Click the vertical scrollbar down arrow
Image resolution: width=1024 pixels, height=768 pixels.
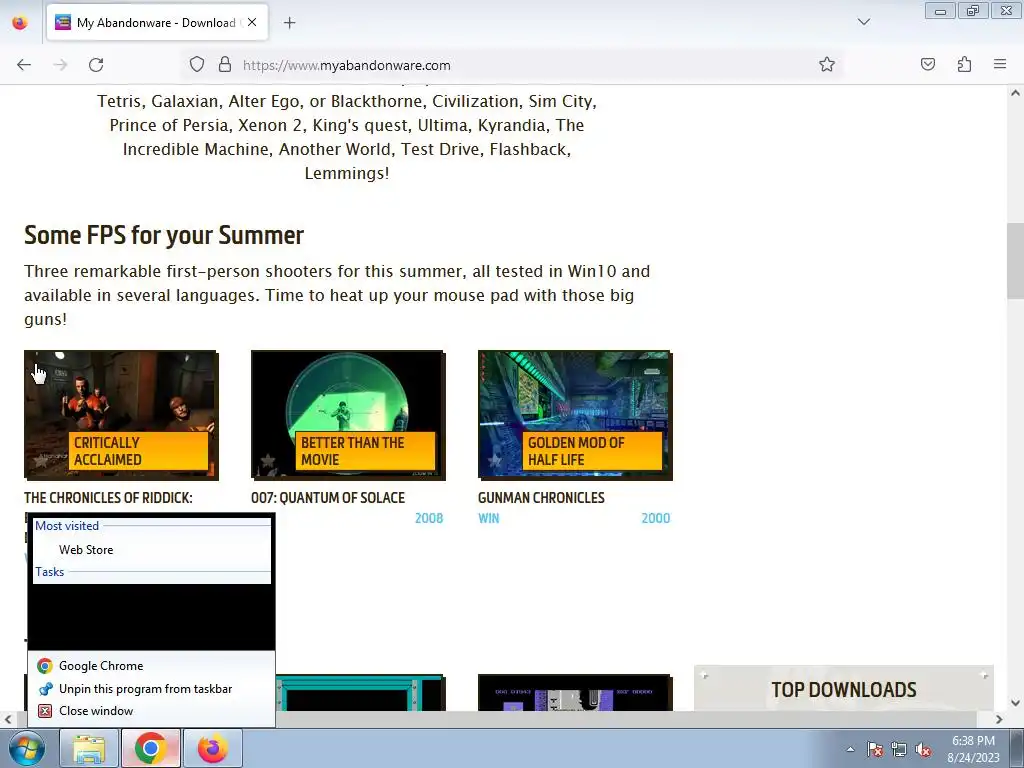pyautogui.click(x=1015, y=703)
